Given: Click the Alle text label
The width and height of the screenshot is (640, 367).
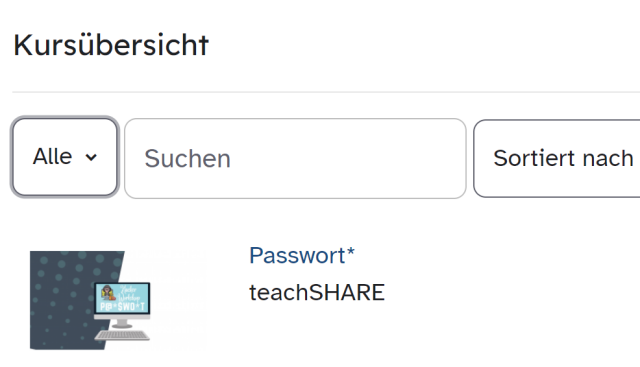Looking at the screenshot, I should (x=52, y=157).
